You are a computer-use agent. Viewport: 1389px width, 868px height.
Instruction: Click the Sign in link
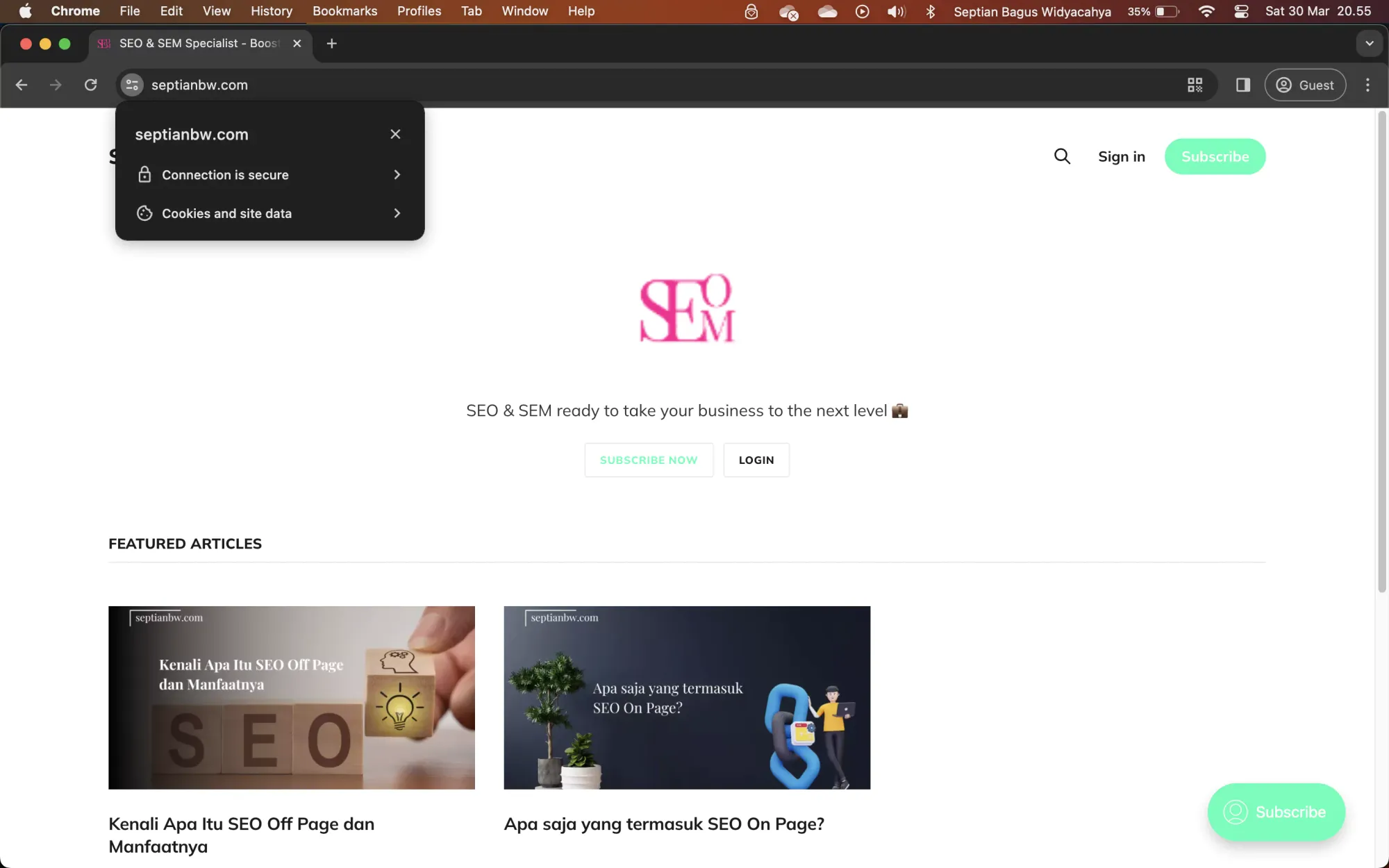pyautogui.click(x=1121, y=156)
